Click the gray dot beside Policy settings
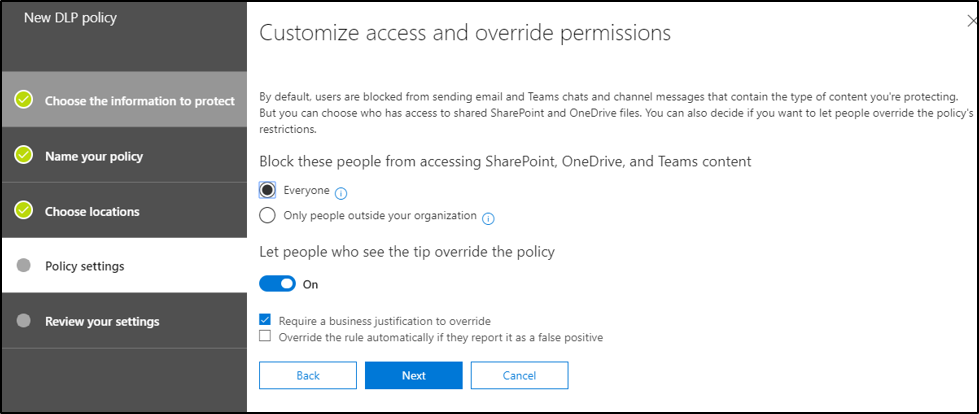Image resolution: width=979 pixels, height=414 pixels. point(25,266)
